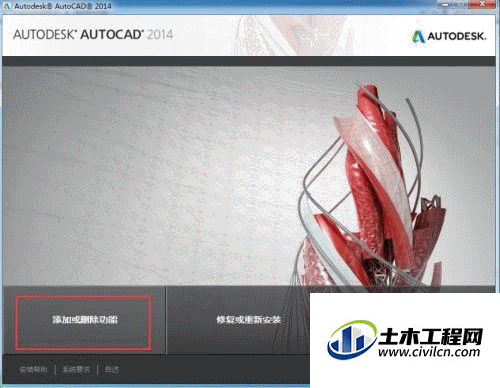Click the 添加或删除功能 button
This screenshot has width=500, height=388.
tap(84, 320)
